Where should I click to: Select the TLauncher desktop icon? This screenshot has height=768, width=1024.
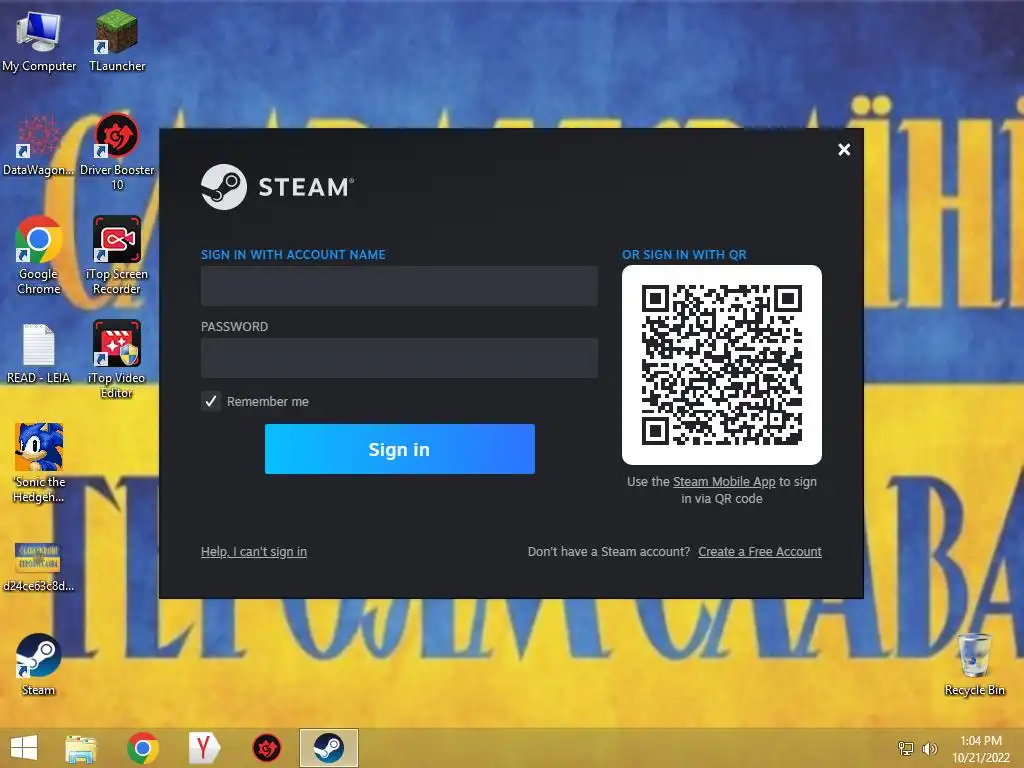point(117,41)
